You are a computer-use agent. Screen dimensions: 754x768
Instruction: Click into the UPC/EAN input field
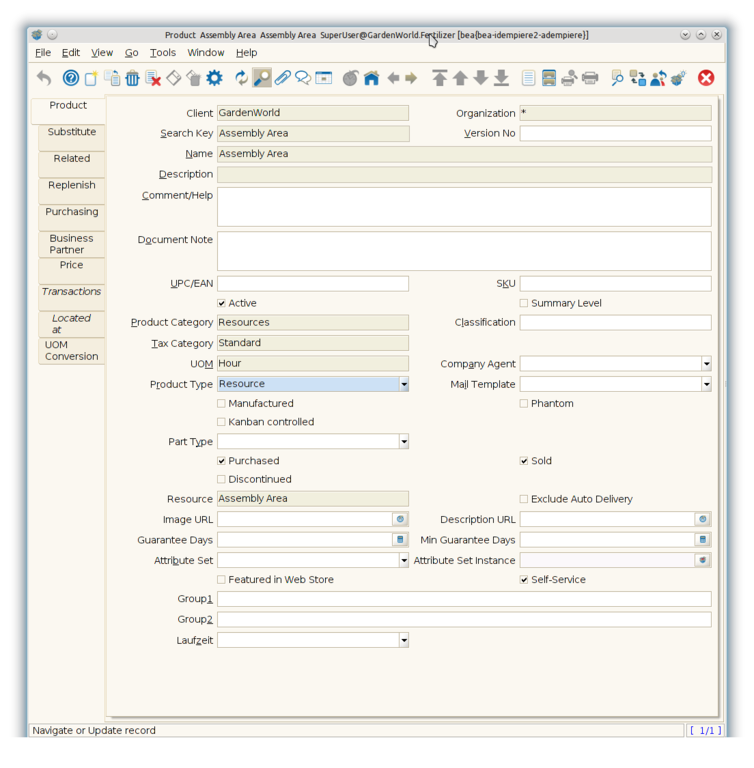(x=312, y=284)
